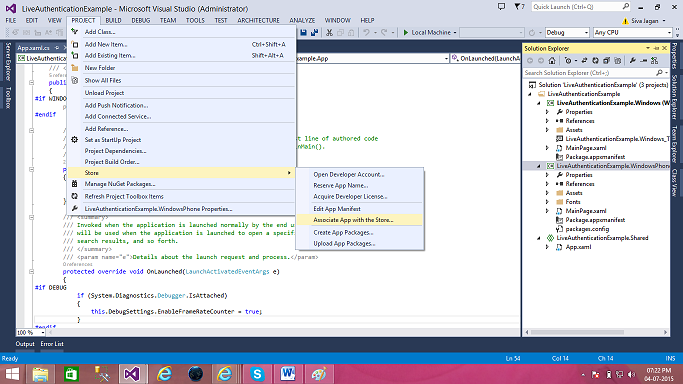683x384 pixels.
Task: Click Acquire Developer License entry
Action: tap(360, 197)
